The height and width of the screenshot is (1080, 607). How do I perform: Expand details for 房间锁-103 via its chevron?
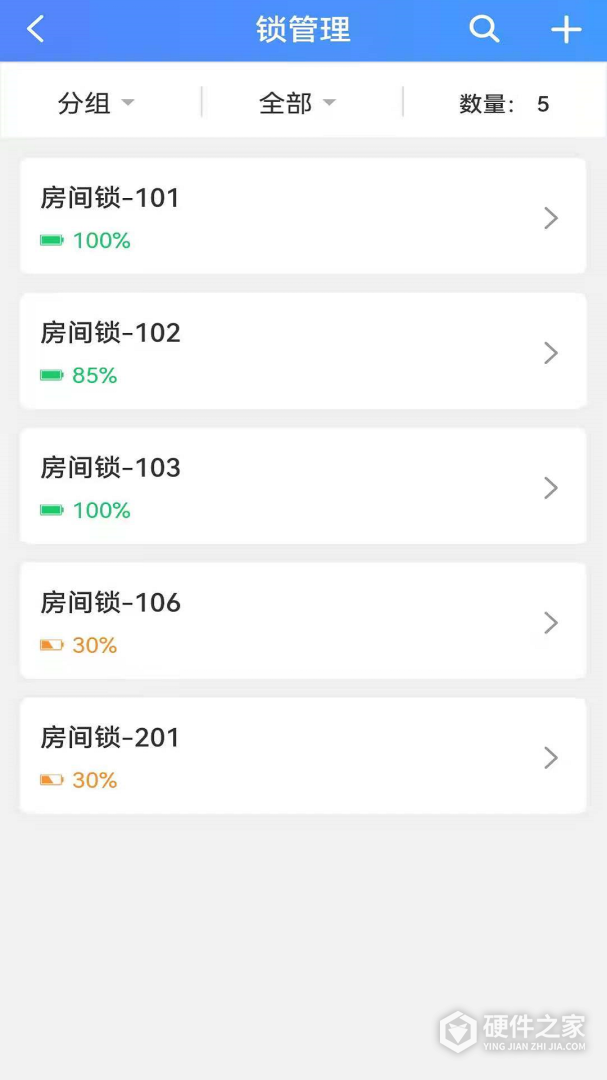point(551,487)
